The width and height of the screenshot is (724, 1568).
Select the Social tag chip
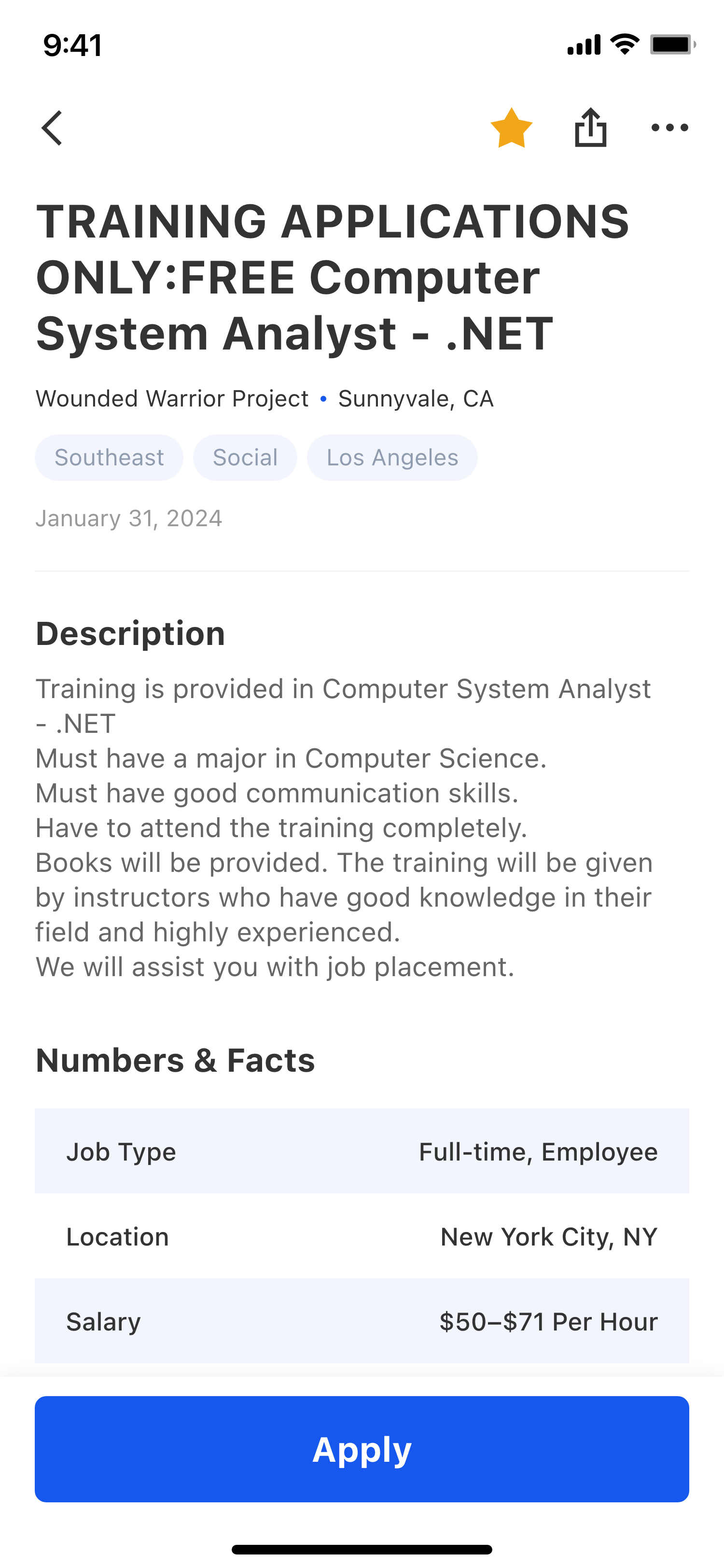245,457
